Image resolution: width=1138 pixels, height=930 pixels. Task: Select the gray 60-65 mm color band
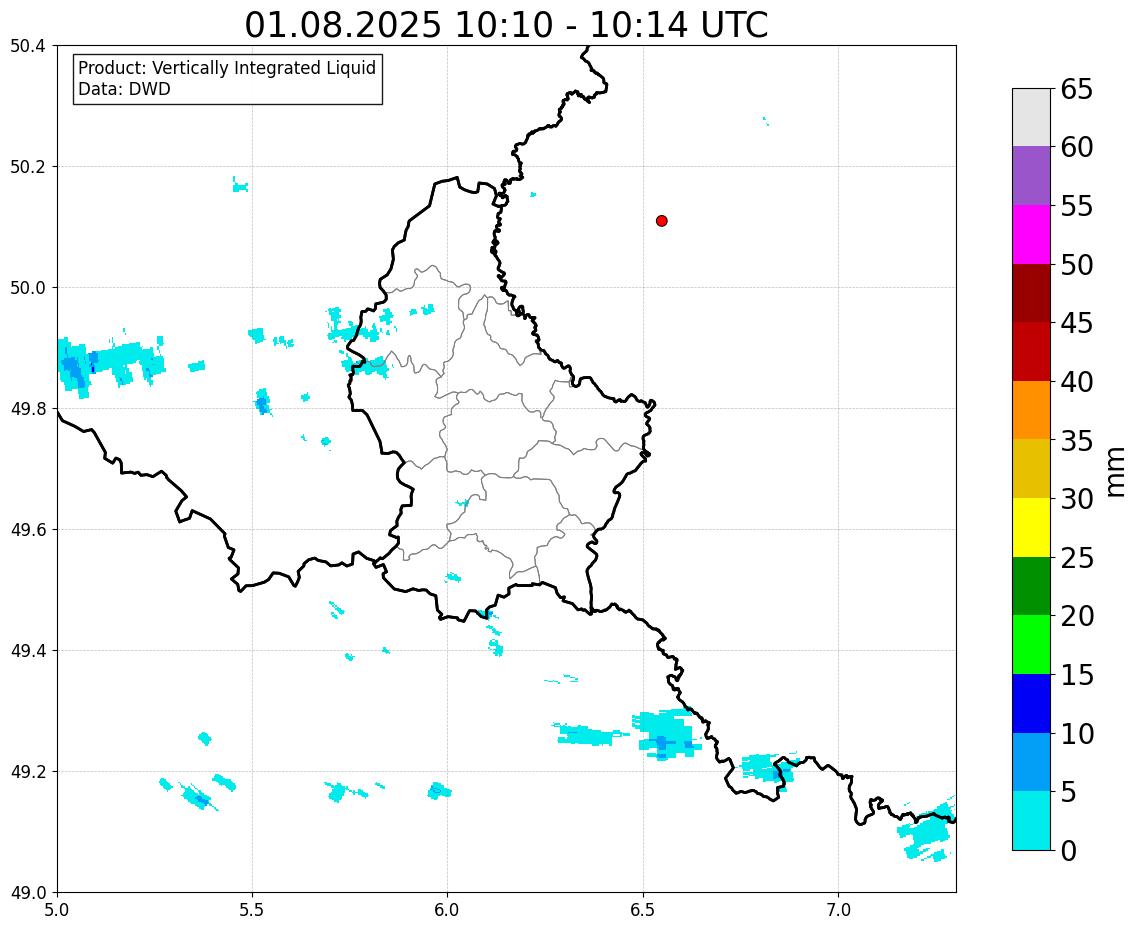click(1031, 118)
